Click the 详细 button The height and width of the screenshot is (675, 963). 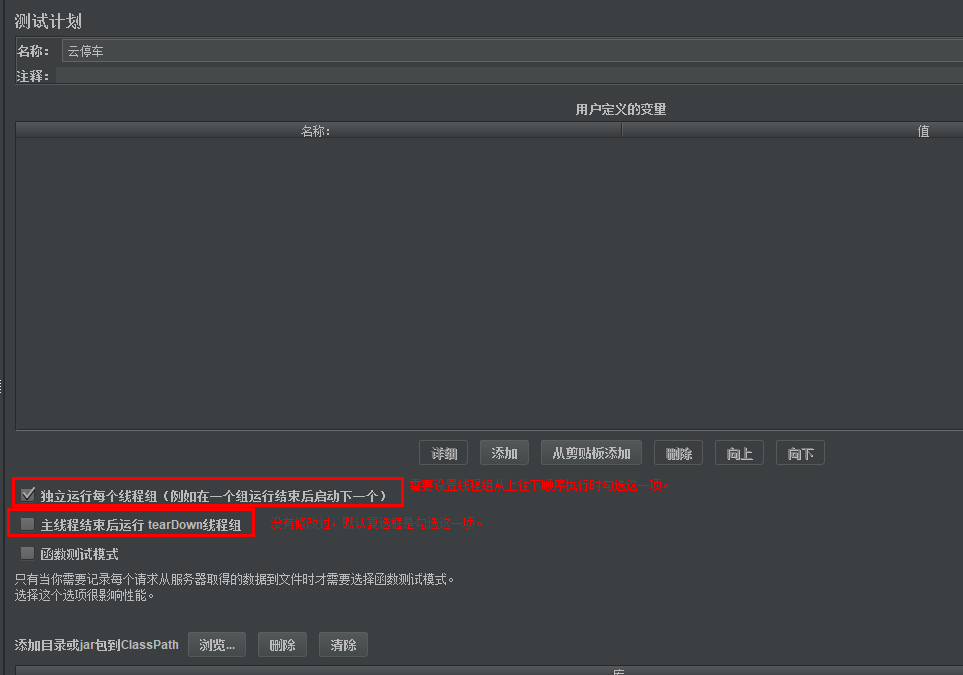(443, 453)
